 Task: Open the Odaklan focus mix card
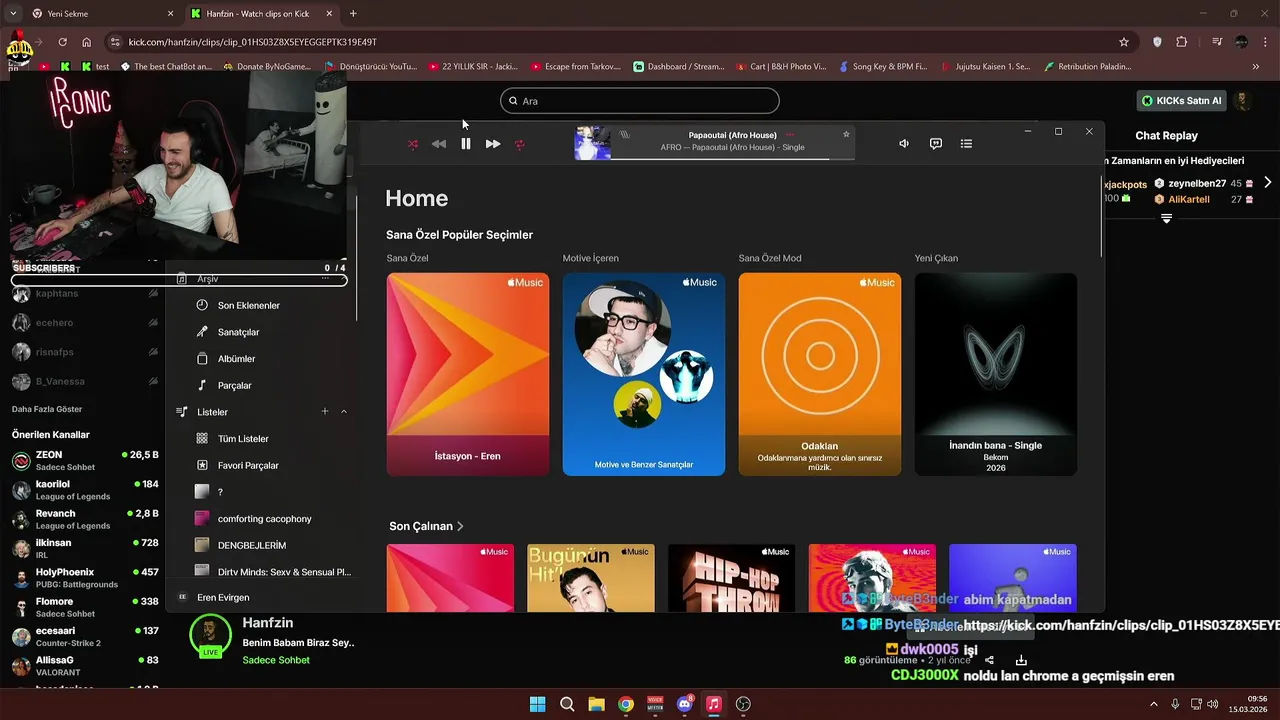pyautogui.click(x=820, y=374)
